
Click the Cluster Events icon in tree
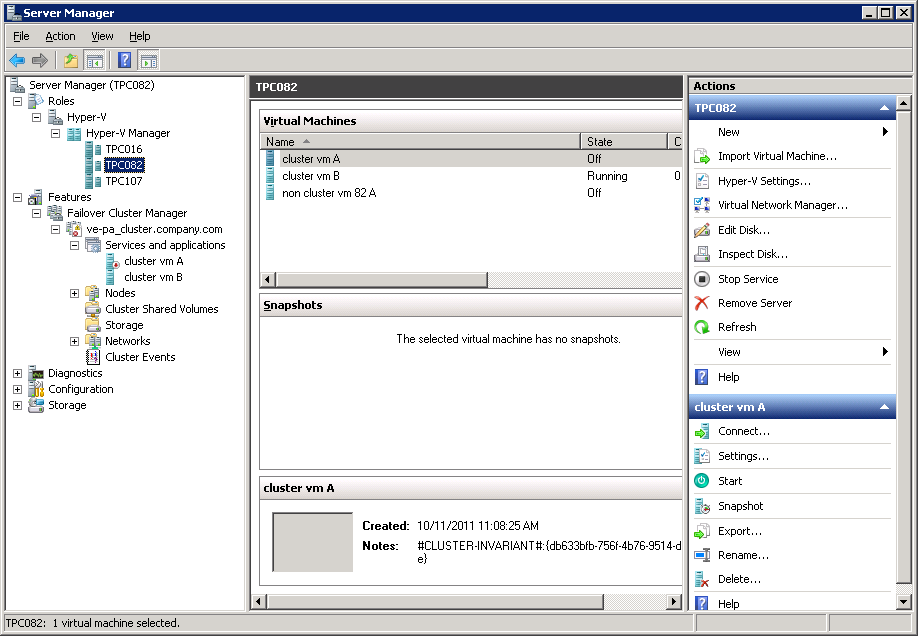pyautogui.click(x=93, y=357)
